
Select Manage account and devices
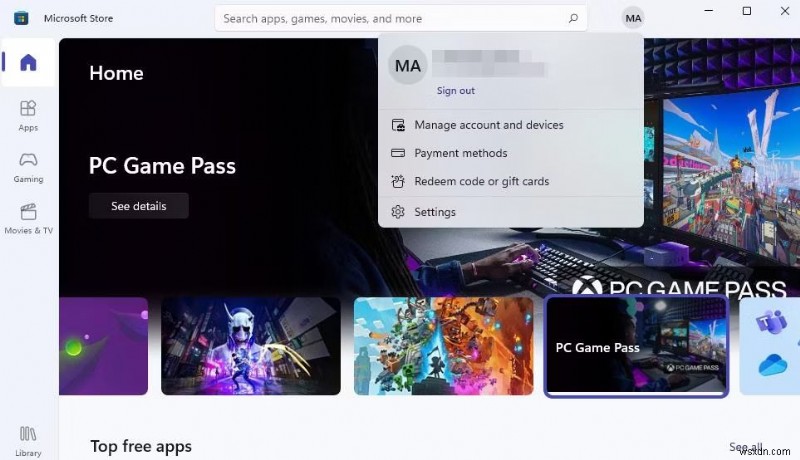[511, 125]
